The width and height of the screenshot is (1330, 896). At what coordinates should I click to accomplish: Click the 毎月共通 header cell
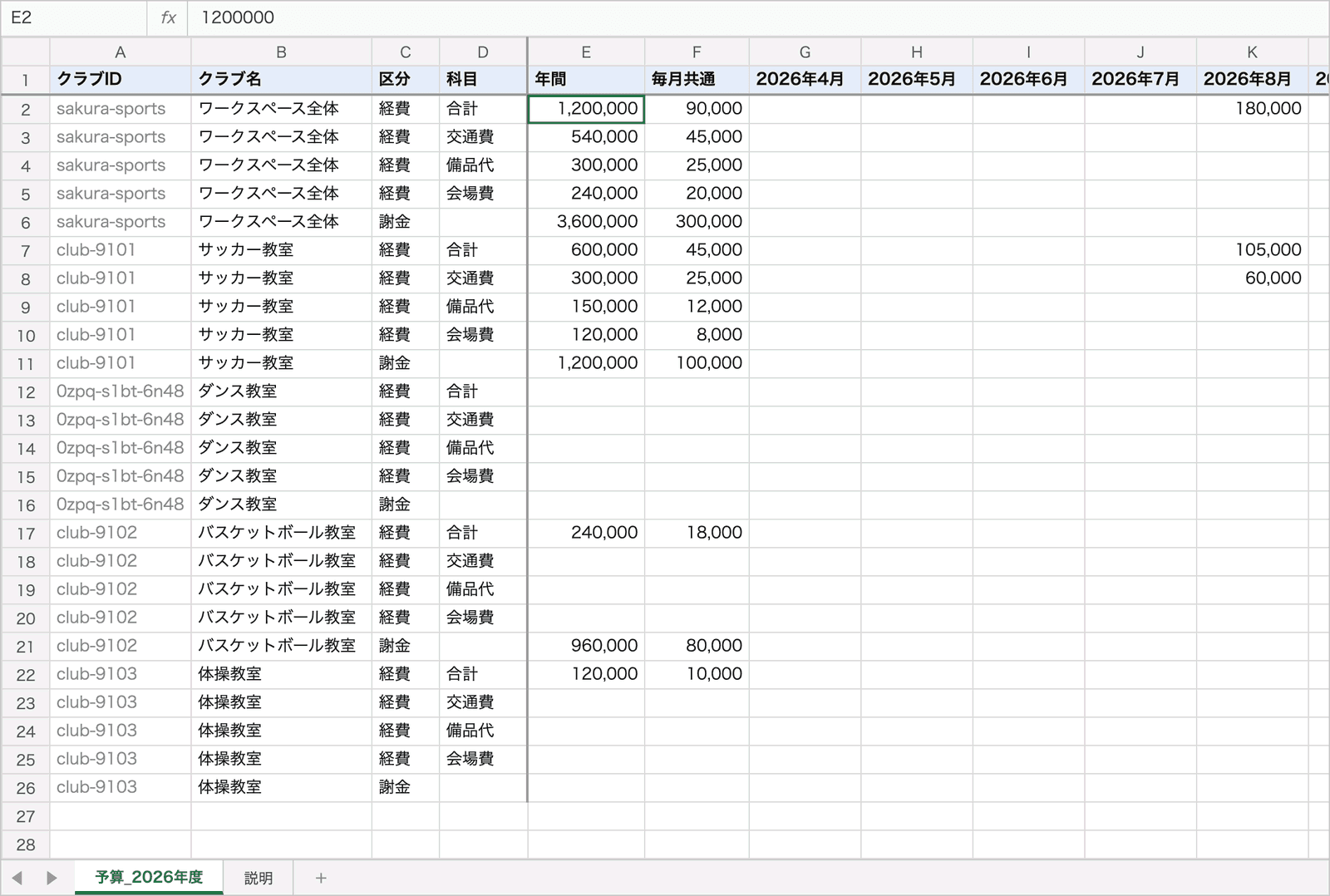click(x=697, y=80)
